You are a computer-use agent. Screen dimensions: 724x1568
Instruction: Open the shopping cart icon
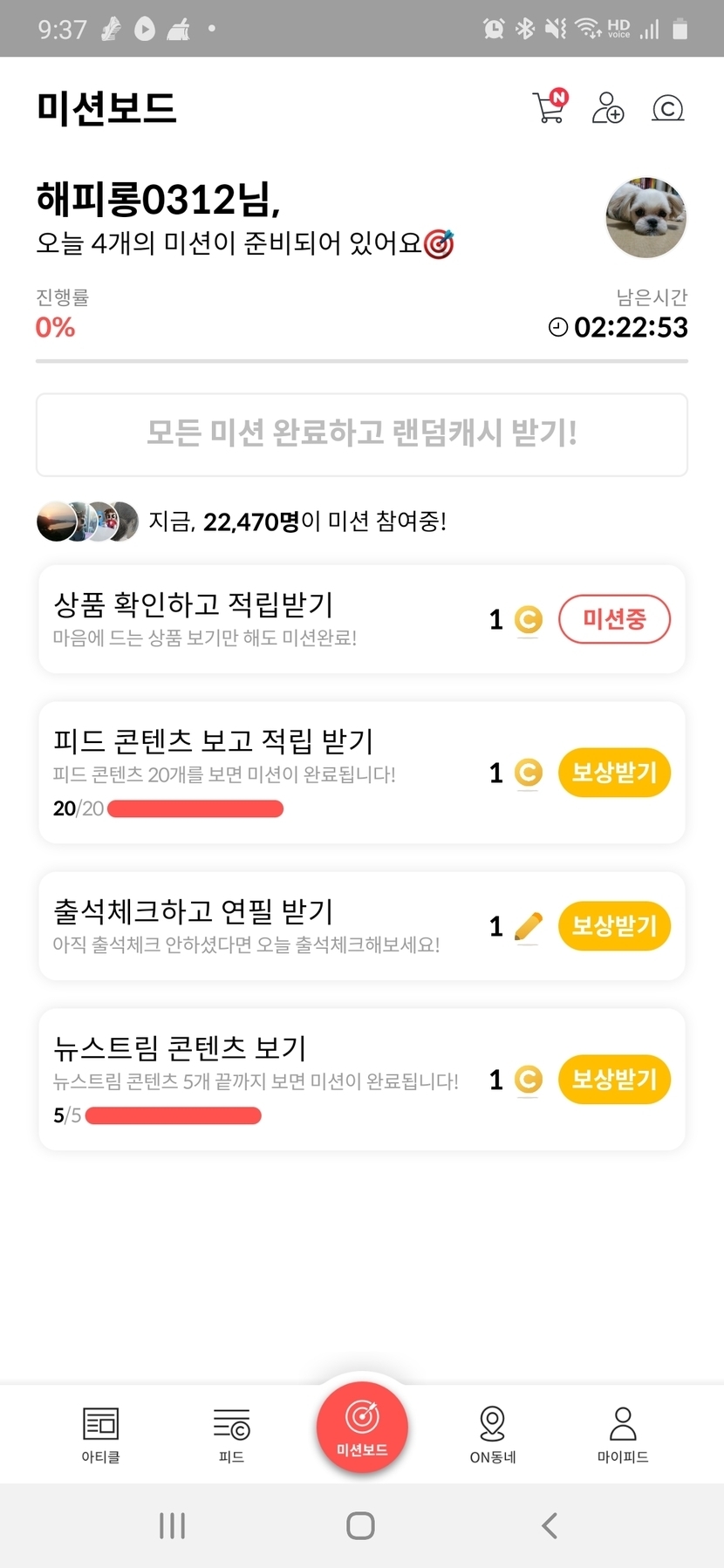tap(550, 107)
